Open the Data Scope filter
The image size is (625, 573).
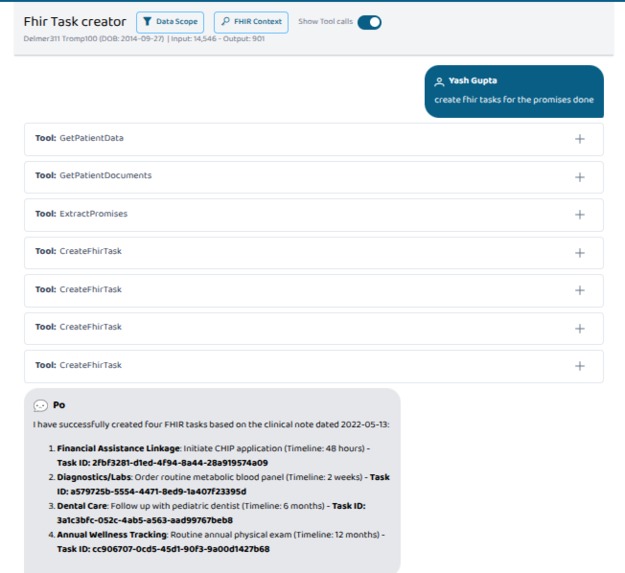coord(170,22)
